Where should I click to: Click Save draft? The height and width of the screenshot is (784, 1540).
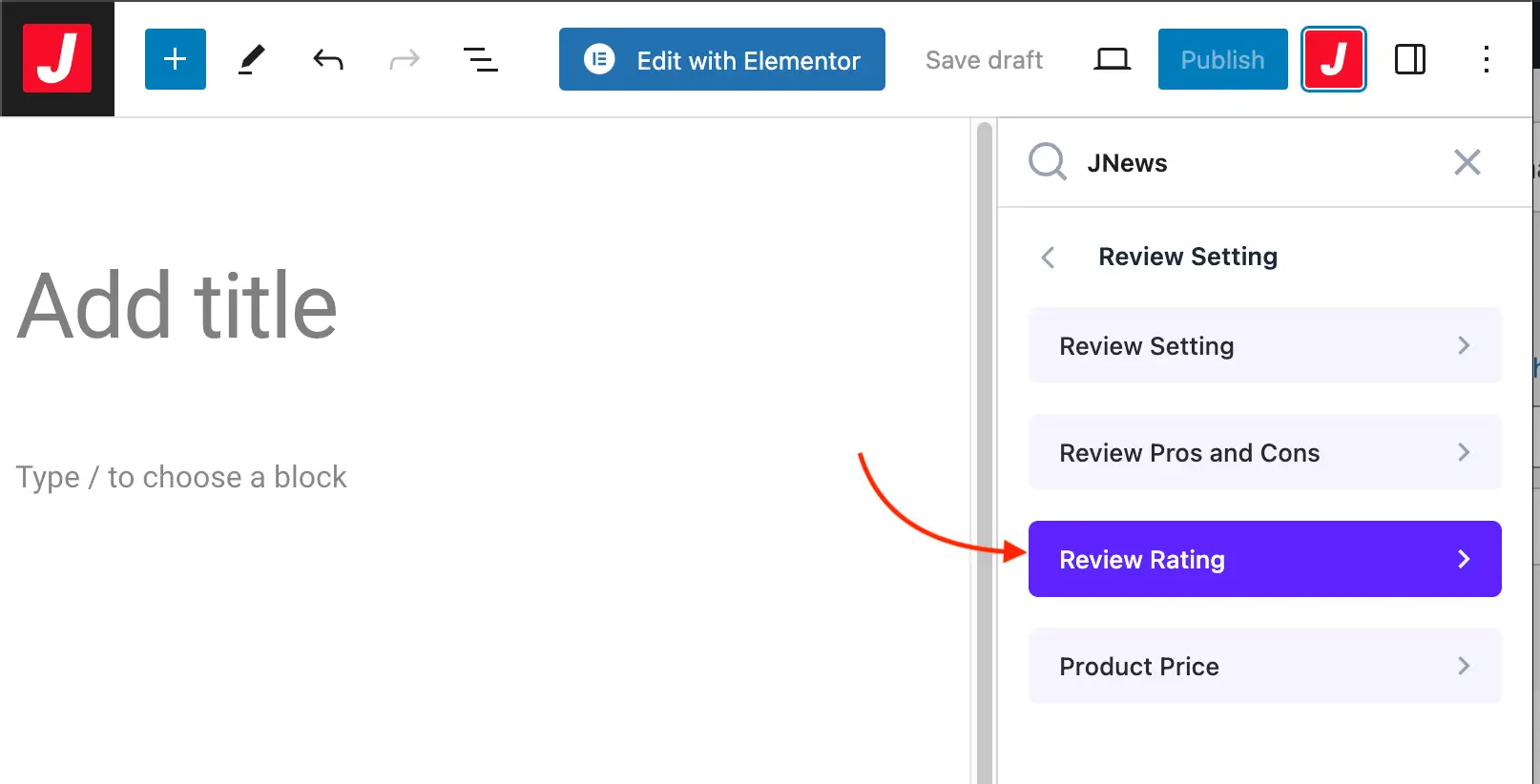(x=984, y=60)
